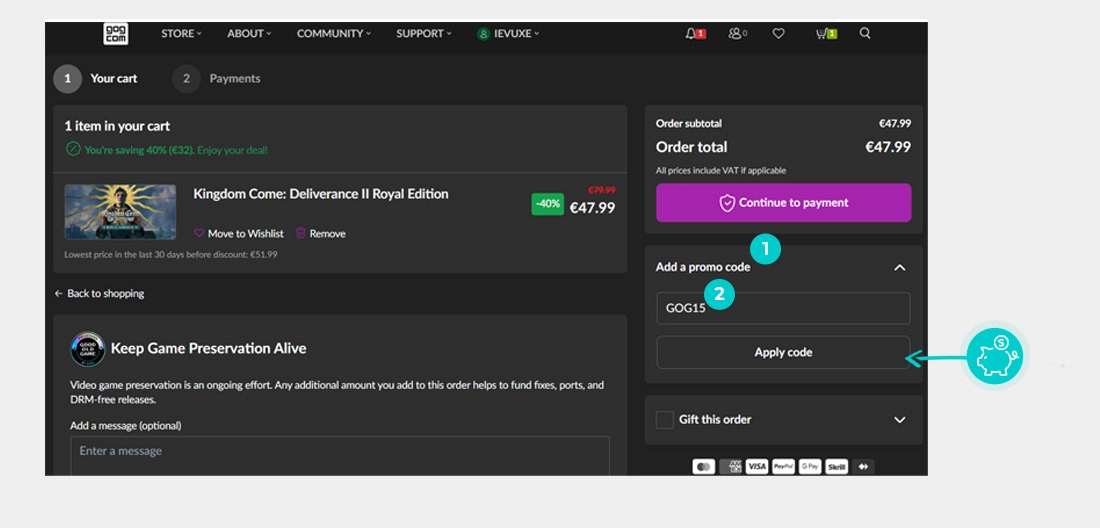Click the promo code input field

pos(784,309)
